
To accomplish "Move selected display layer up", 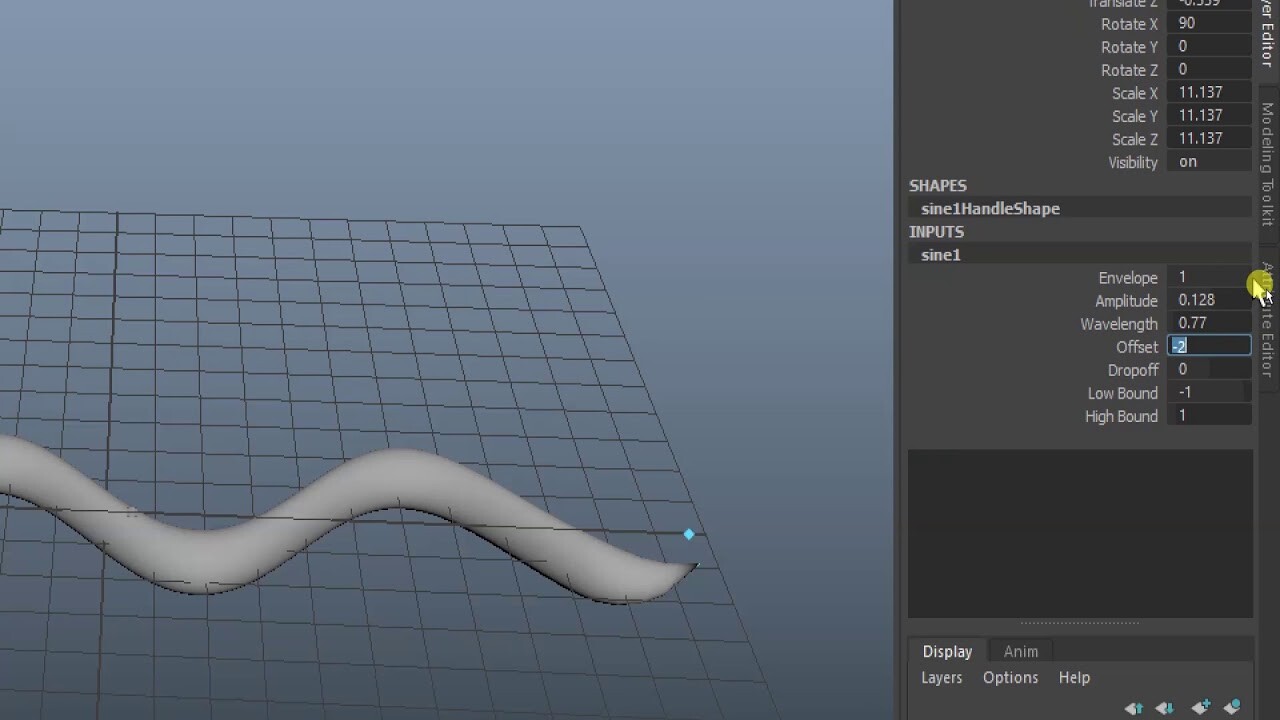I will [1134, 707].
